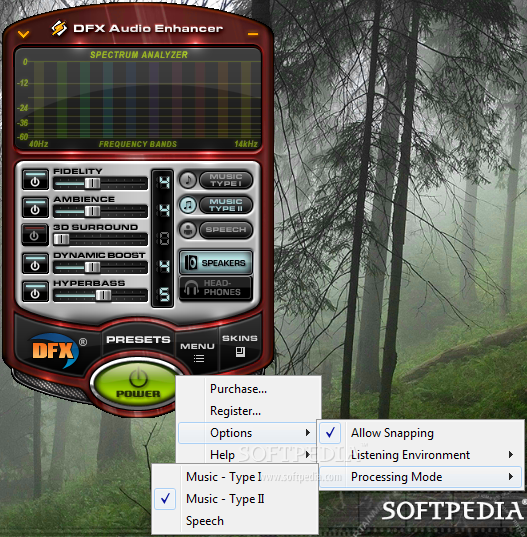Expand the Processing Mode submenu
The height and width of the screenshot is (537, 527).
421,477
